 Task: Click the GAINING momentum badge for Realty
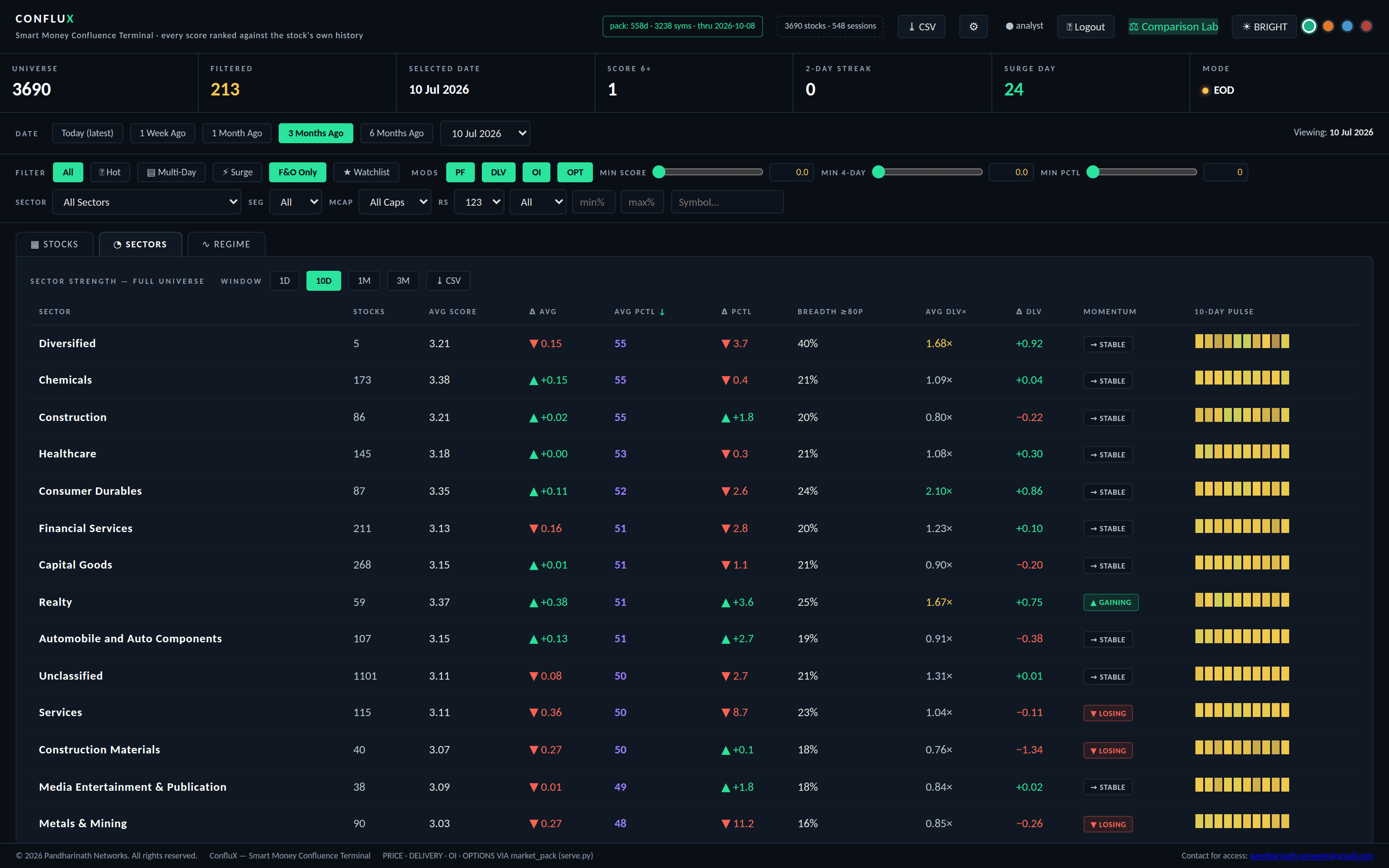click(1111, 602)
